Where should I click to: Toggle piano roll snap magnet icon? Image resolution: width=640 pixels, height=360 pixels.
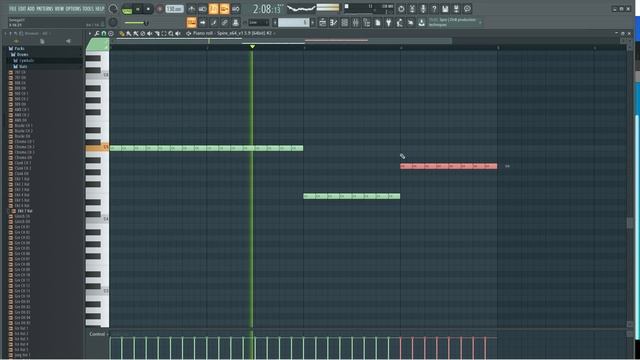[x=104, y=33]
